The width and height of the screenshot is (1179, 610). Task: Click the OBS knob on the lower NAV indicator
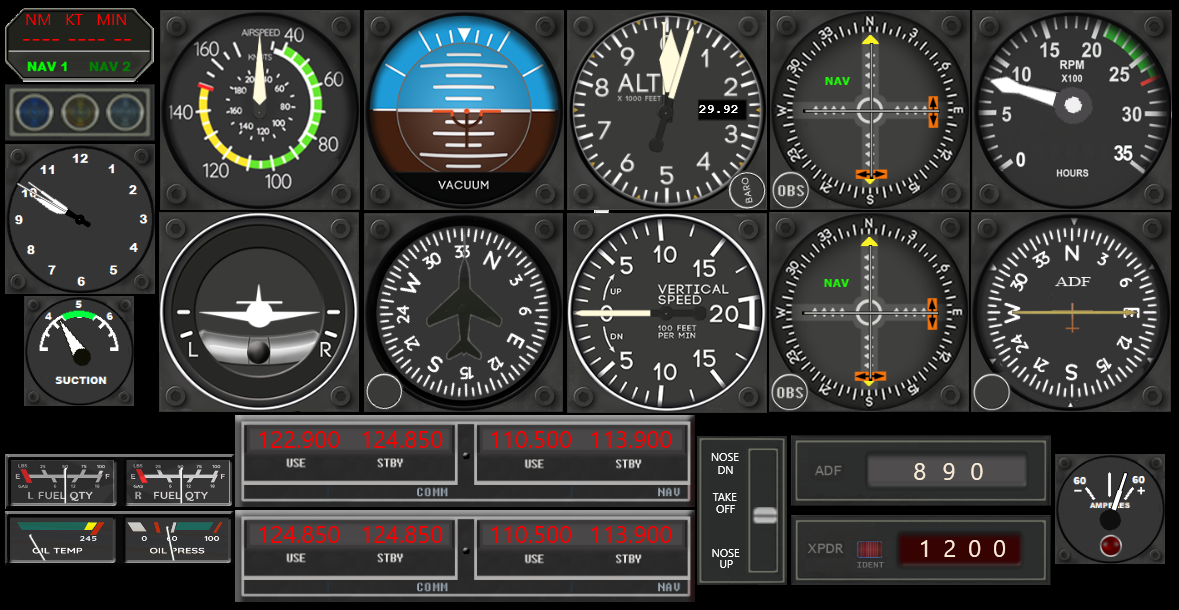(790, 392)
